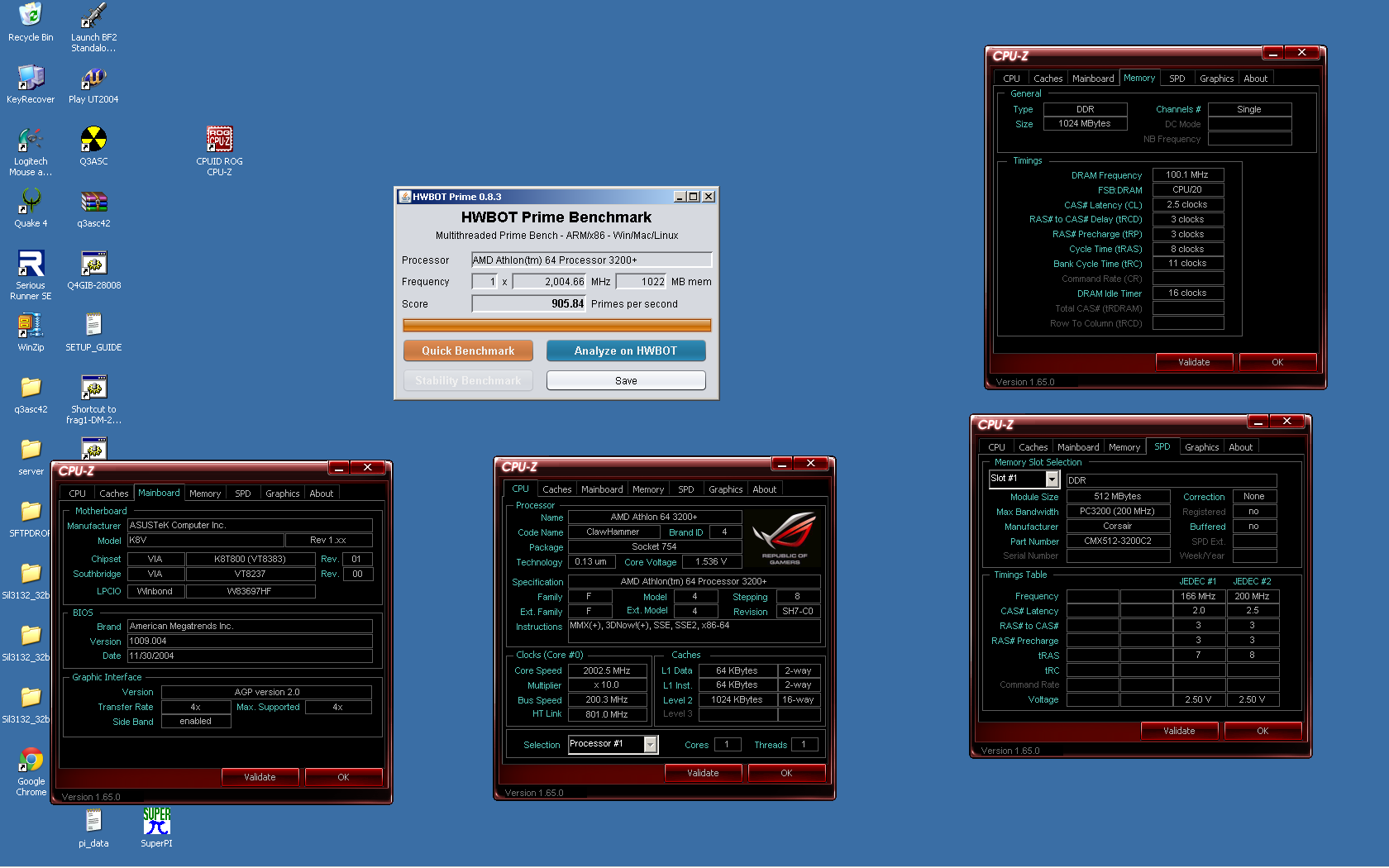Select the server folder icon
Viewport: 1389px width, 868px height.
[31, 449]
